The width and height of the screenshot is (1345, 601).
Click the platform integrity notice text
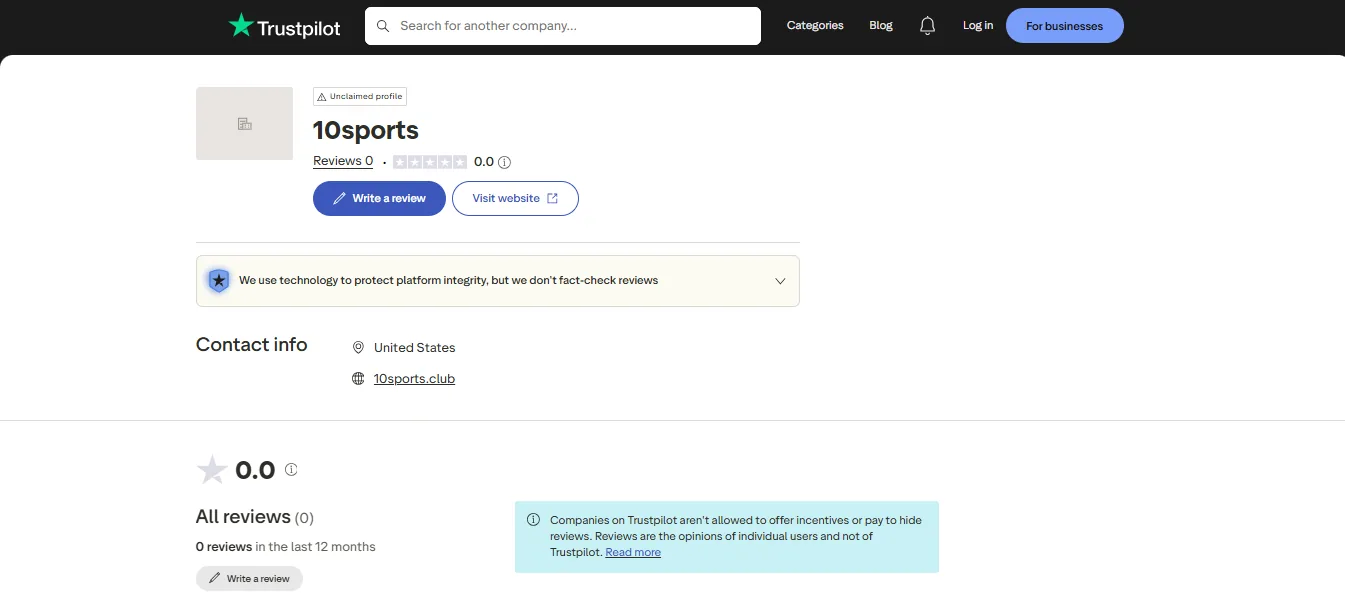pos(448,281)
